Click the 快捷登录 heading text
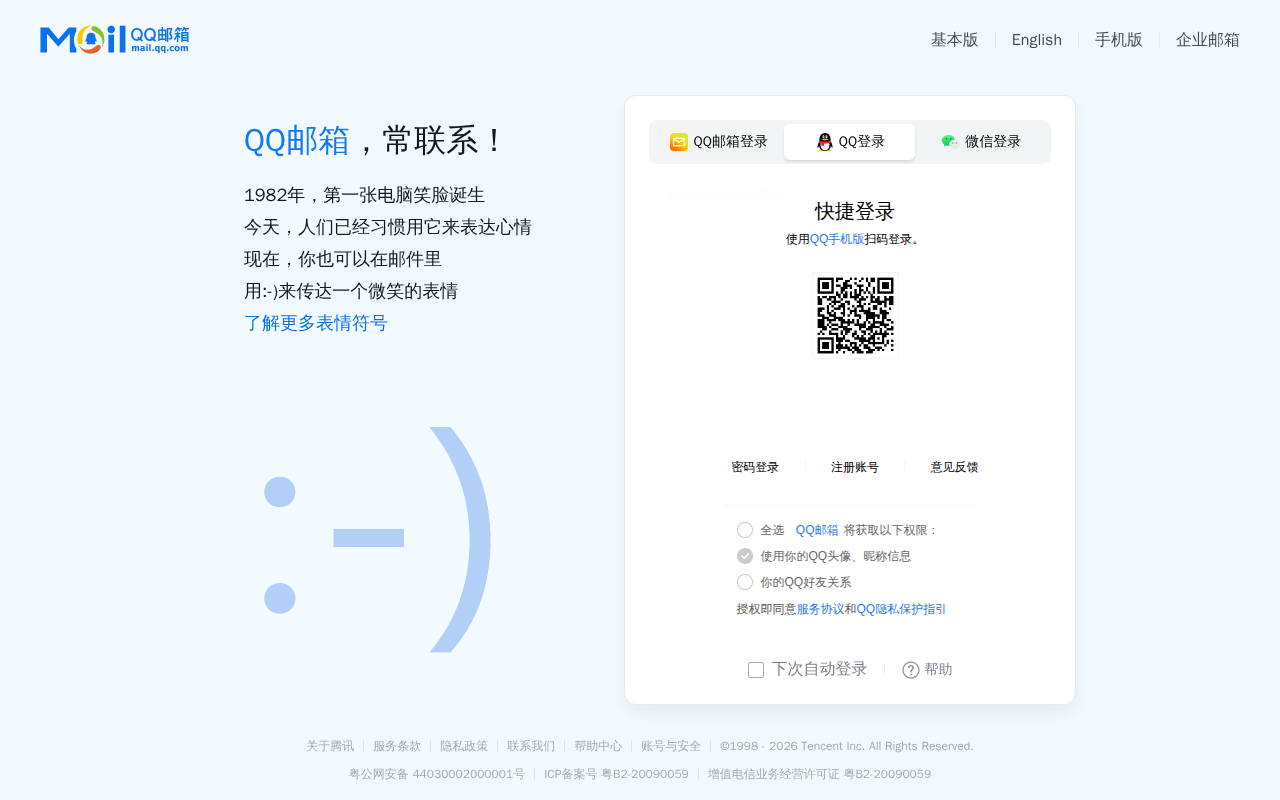 [855, 211]
